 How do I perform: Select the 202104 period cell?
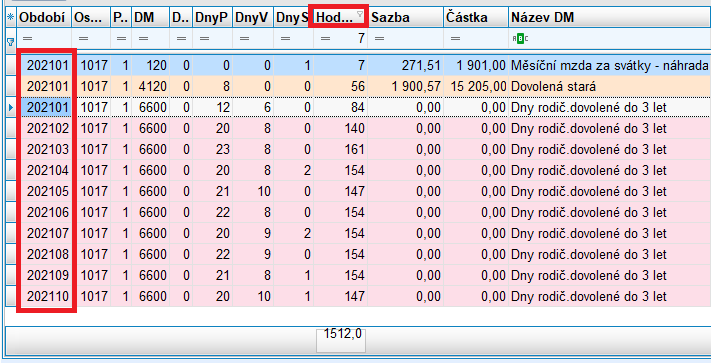(44, 170)
